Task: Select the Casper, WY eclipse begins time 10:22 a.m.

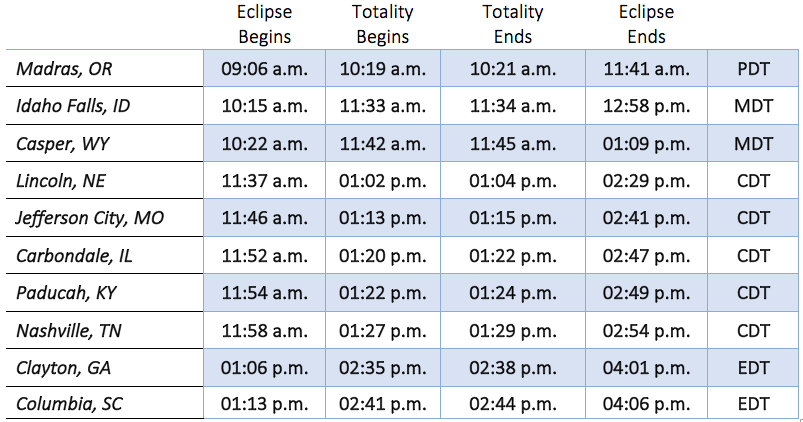Action: [264, 143]
